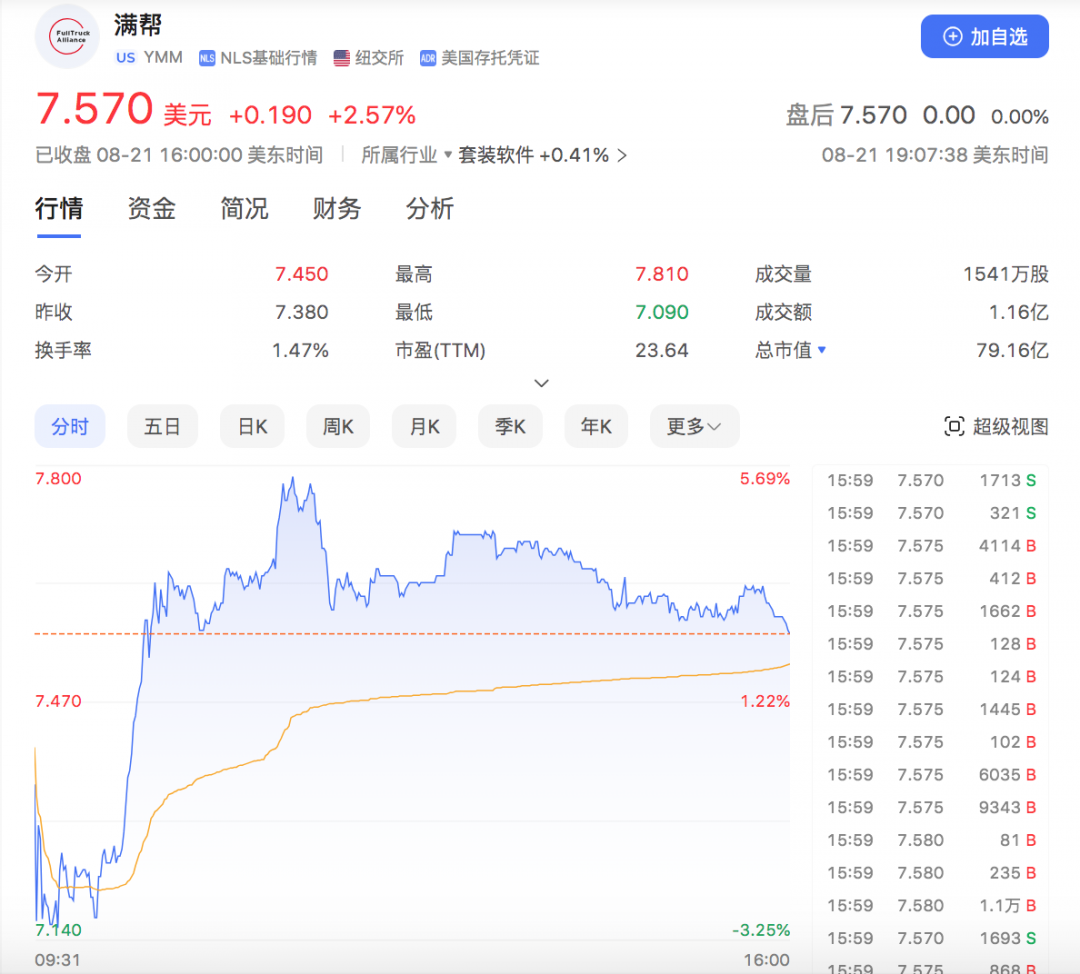The image size is (1080, 974).
Task: Click the US market label next to YMM
Action: pos(125,58)
